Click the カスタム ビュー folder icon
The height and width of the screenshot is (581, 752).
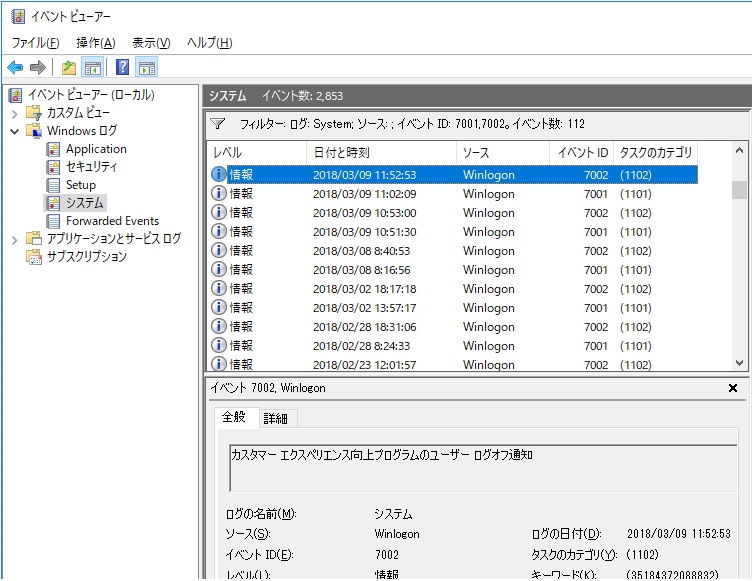click(x=34, y=113)
